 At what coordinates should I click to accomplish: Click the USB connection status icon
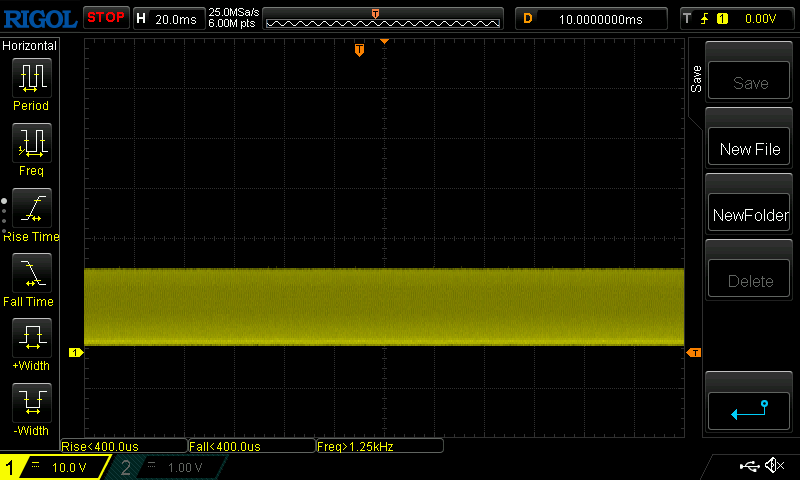coord(748,466)
